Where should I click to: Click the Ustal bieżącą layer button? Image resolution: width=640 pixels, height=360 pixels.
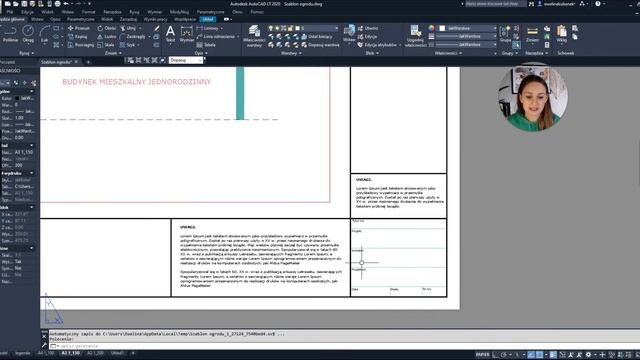(316, 36)
